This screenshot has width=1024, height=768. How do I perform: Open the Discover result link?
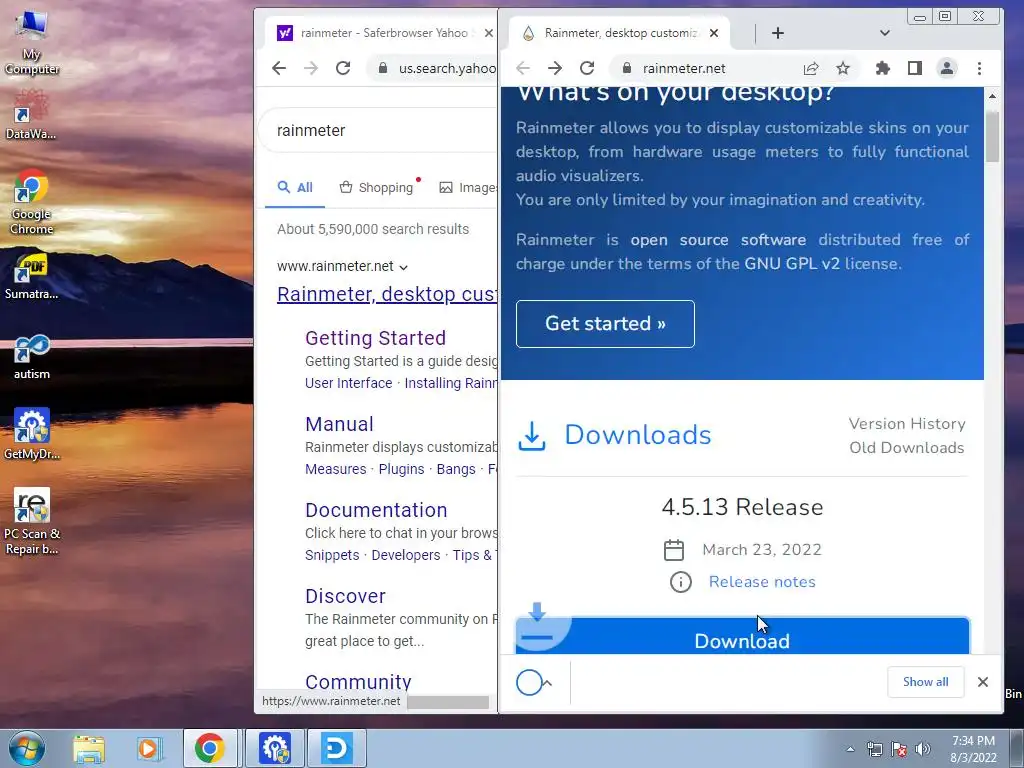point(345,596)
